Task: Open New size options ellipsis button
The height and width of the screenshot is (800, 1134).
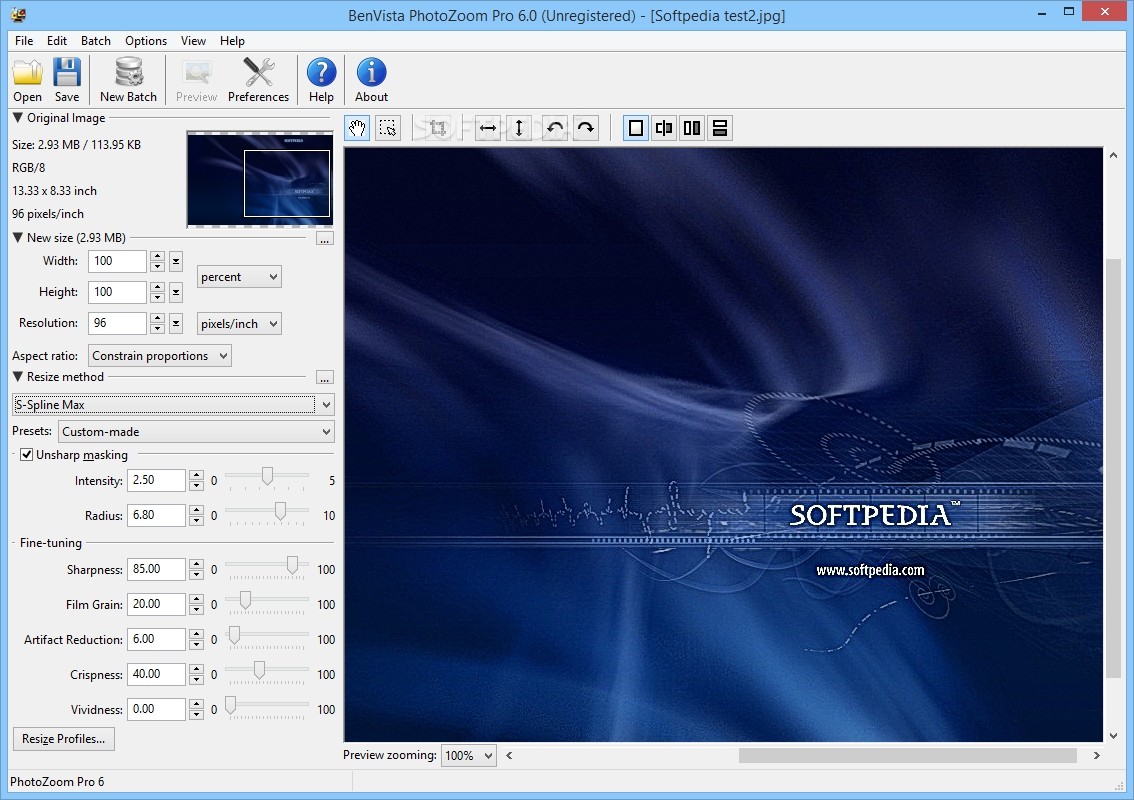Action: click(x=325, y=239)
